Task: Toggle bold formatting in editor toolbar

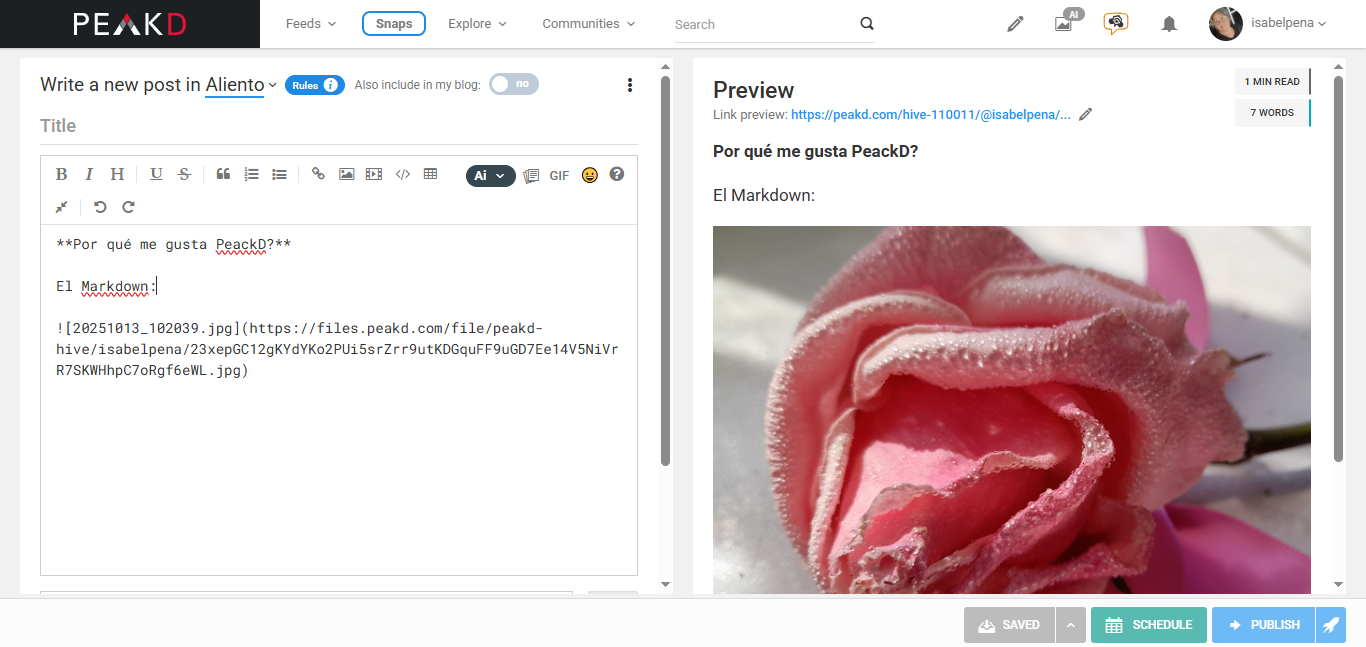Action: (x=61, y=174)
